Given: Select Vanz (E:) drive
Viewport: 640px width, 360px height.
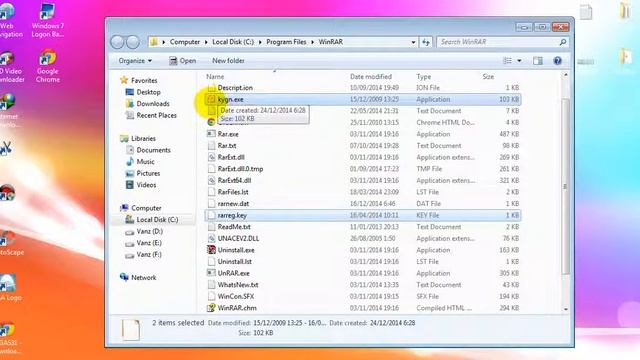Looking at the screenshot, I should coord(143,243).
